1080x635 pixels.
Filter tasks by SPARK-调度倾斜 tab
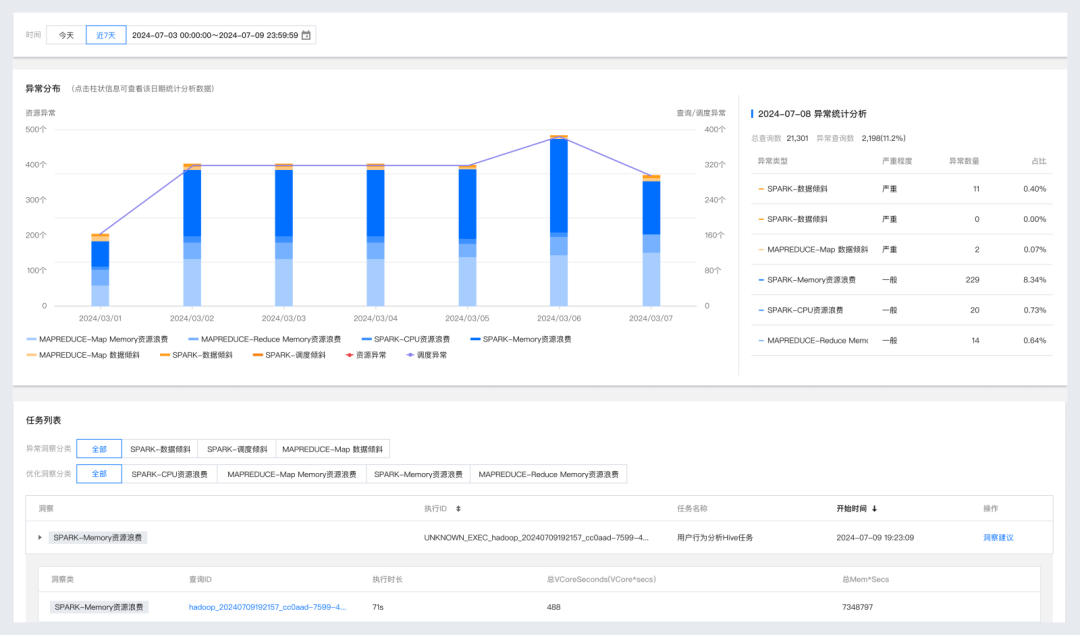tap(237, 449)
